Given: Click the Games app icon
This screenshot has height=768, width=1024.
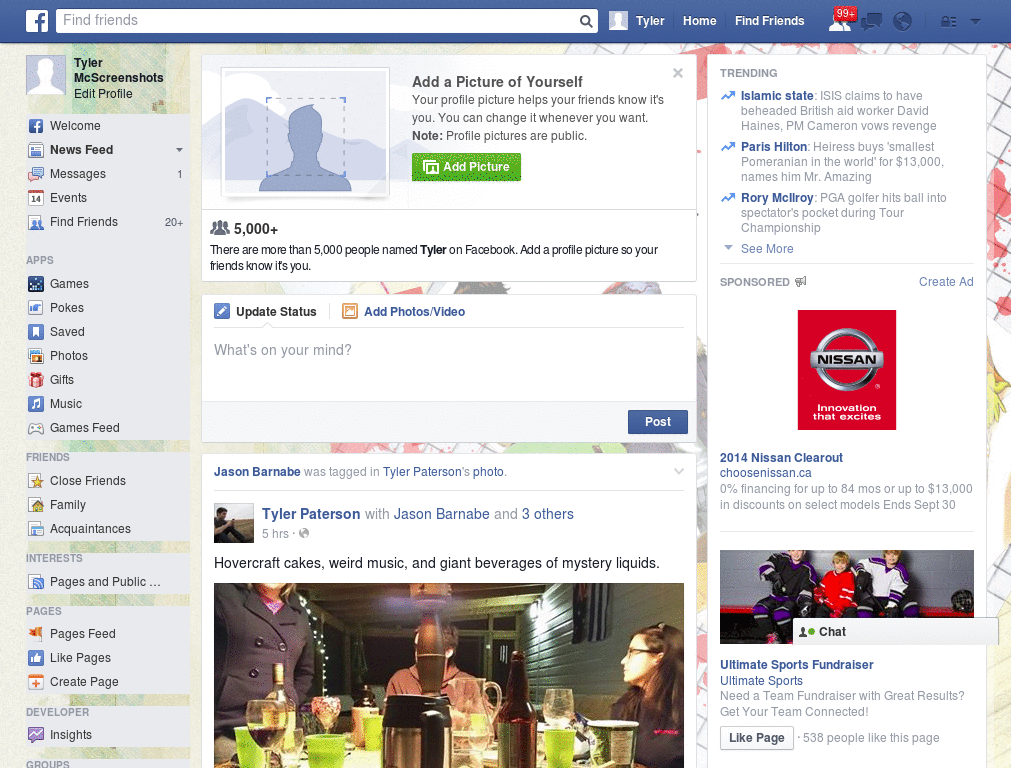Looking at the screenshot, I should tap(36, 284).
